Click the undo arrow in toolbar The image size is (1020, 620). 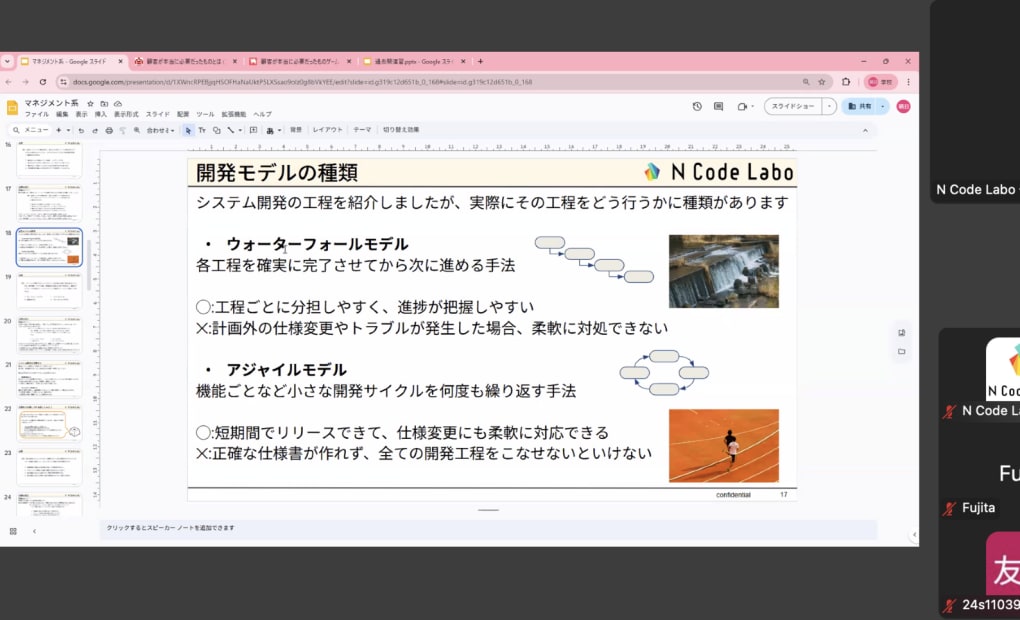click(83, 130)
